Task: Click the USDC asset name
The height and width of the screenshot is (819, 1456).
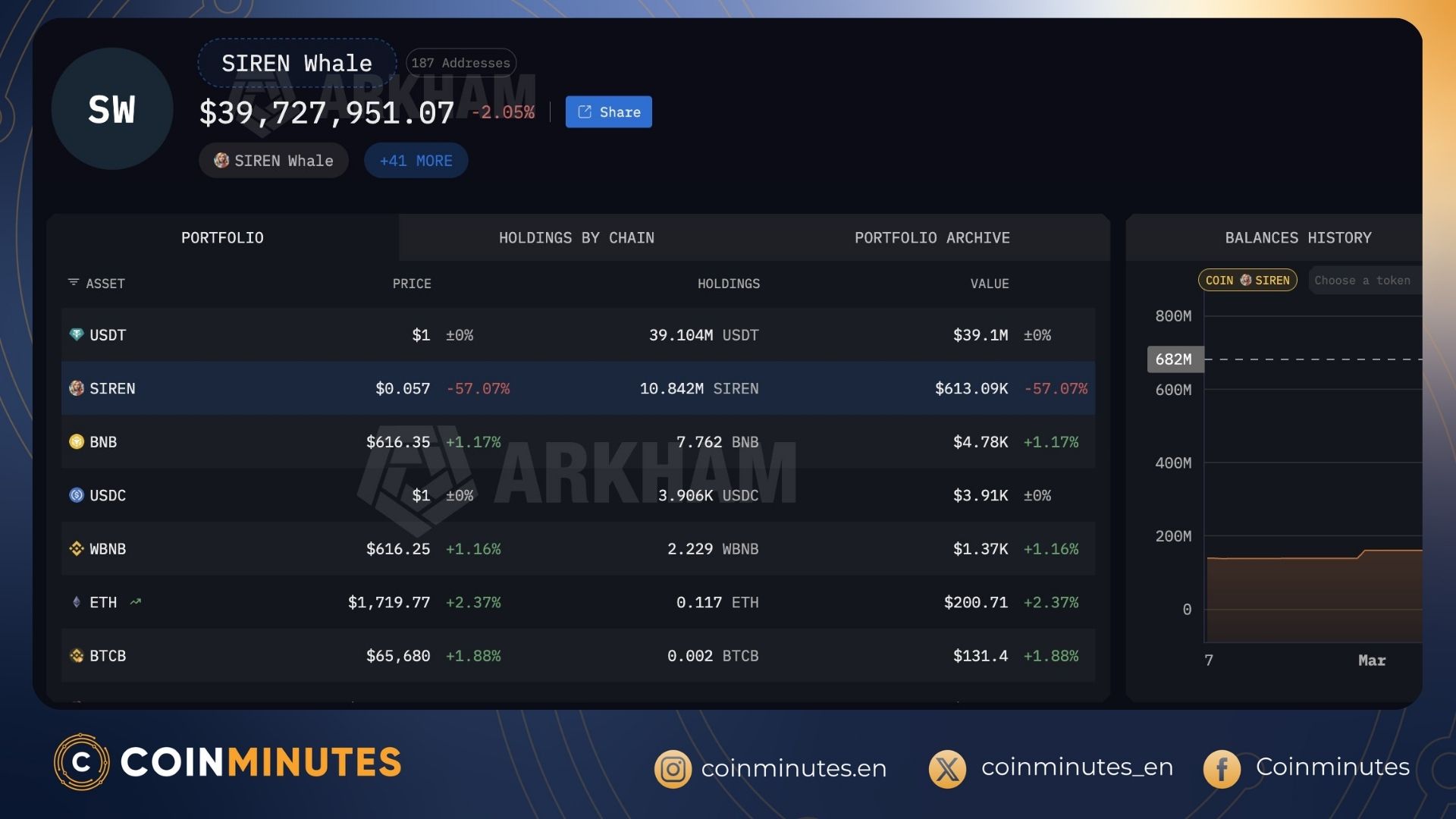Action: [108, 495]
